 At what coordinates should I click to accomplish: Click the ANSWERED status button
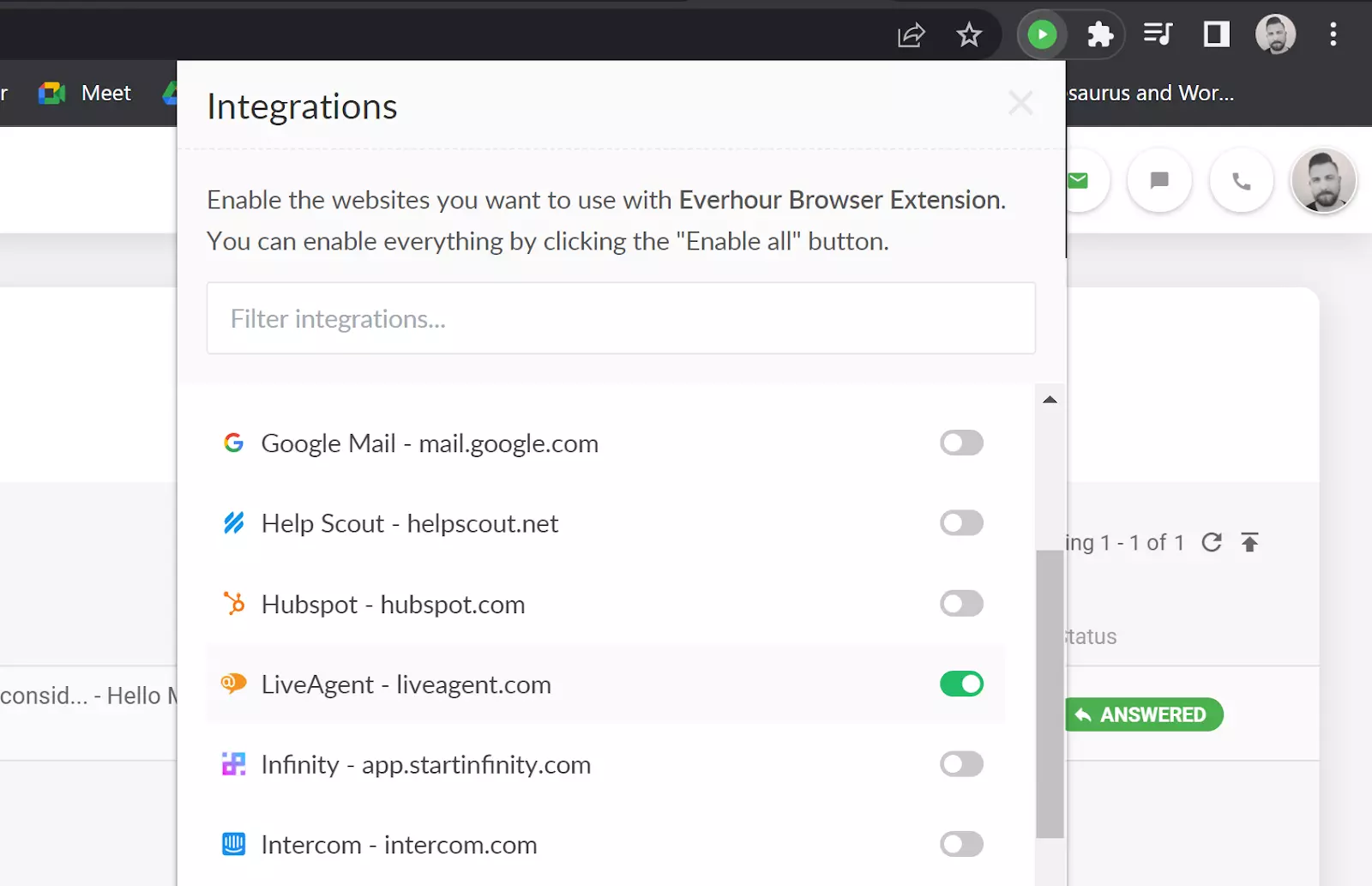tap(1144, 714)
